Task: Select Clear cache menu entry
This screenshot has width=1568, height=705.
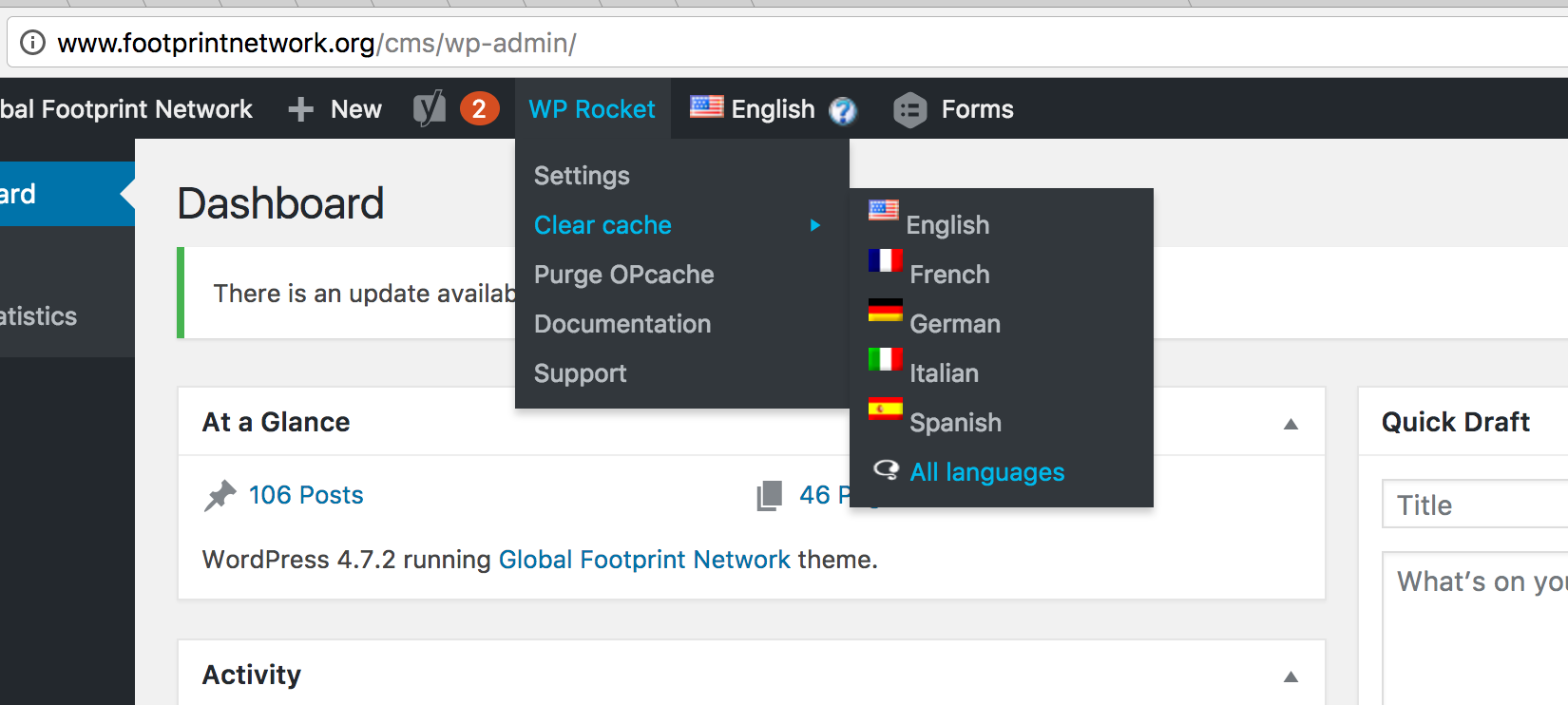Action: (602, 225)
